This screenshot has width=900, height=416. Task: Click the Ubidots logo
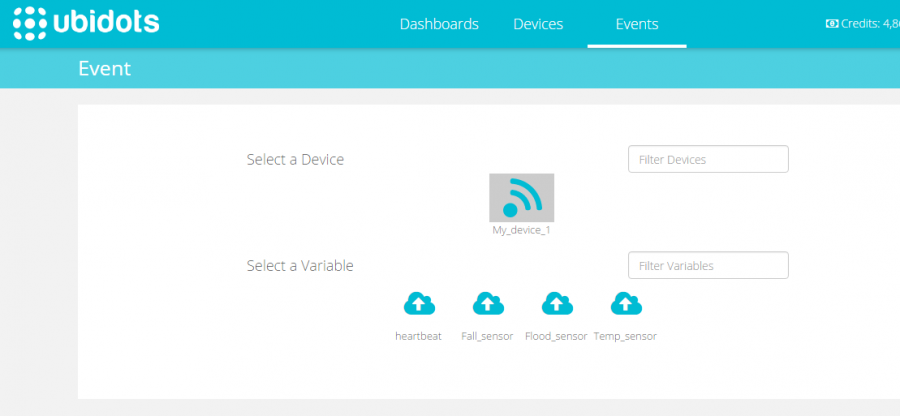86,23
